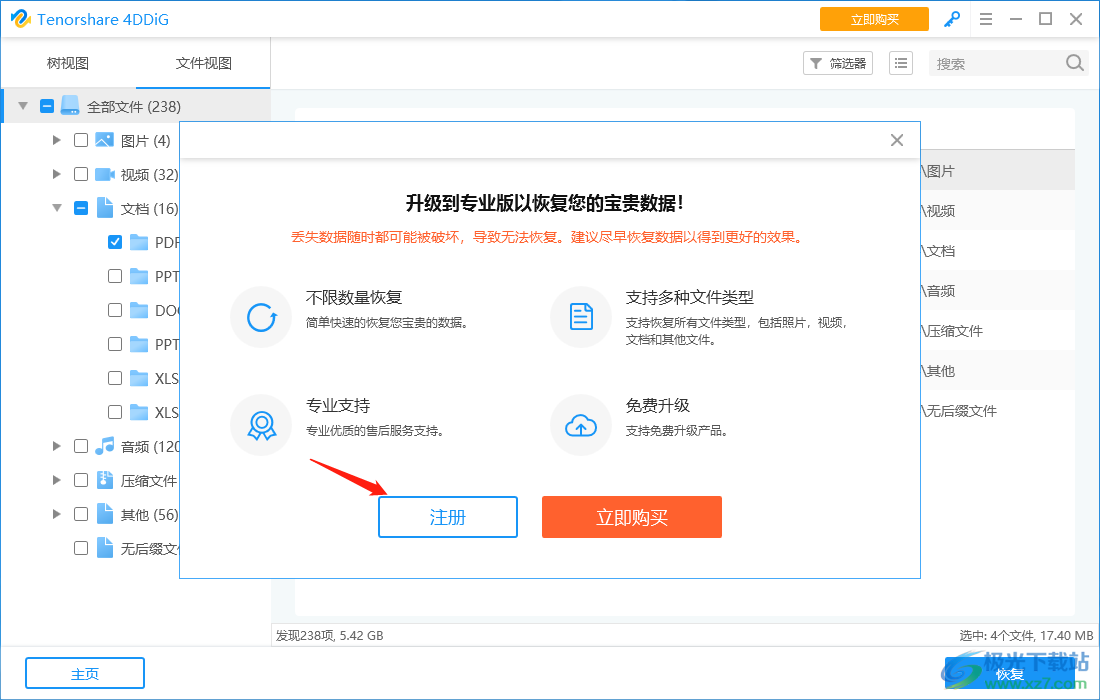
Task: Expand the 音频 tree node
Action: [57, 446]
